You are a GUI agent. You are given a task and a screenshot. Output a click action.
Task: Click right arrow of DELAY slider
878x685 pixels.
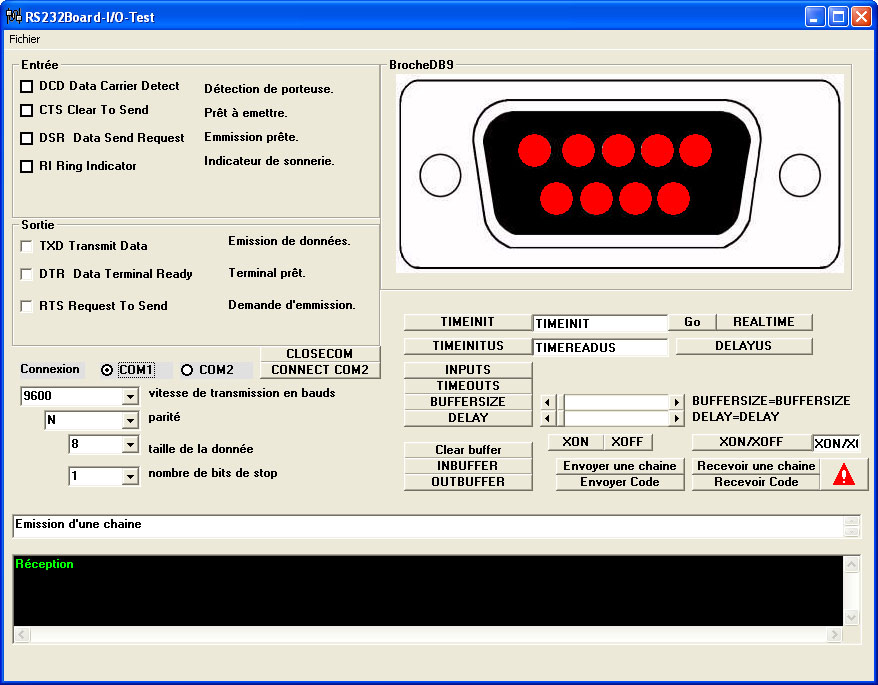676,418
